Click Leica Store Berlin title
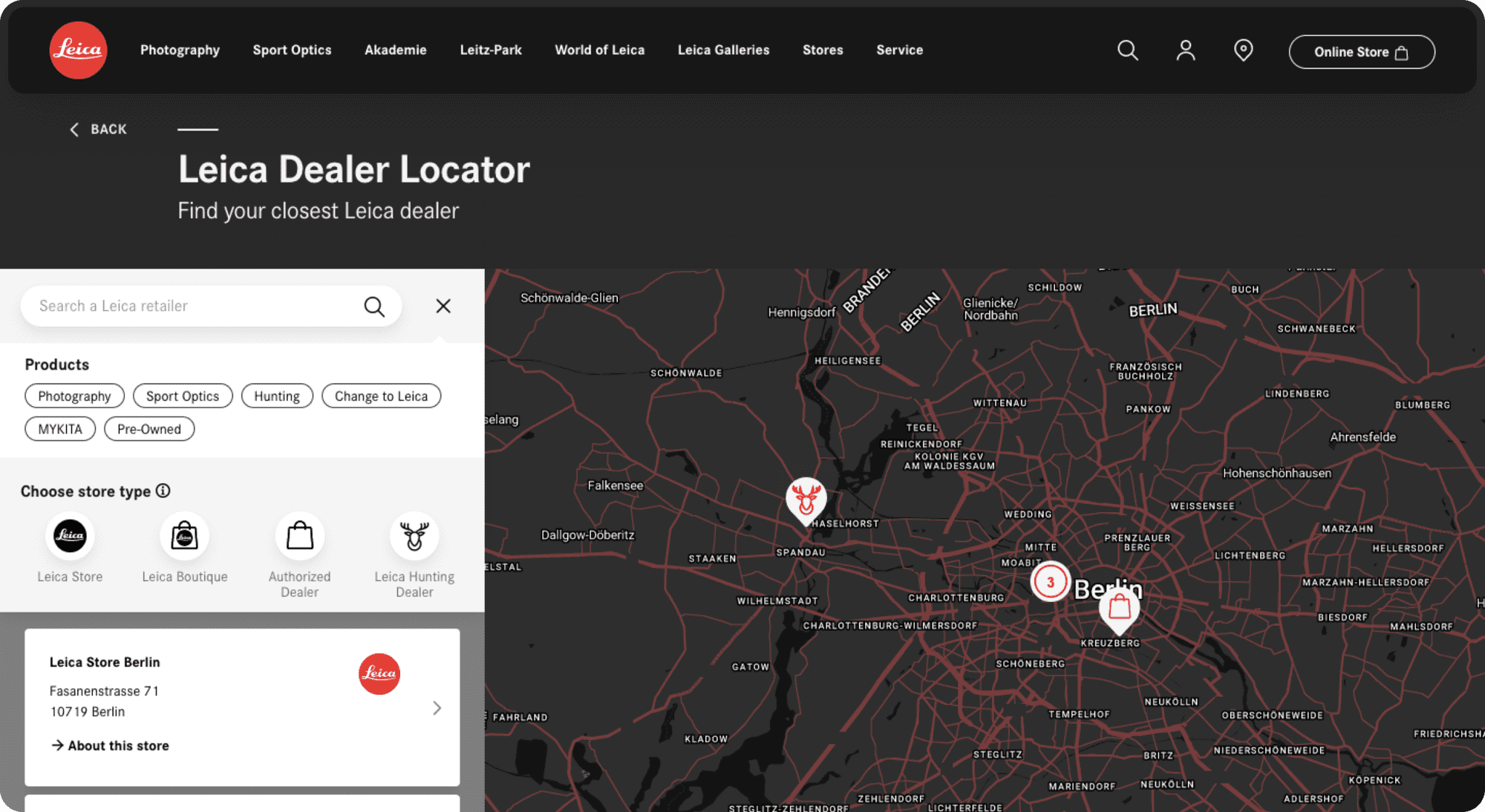This screenshot has height=812, width=1485. [x=105, y=662]
